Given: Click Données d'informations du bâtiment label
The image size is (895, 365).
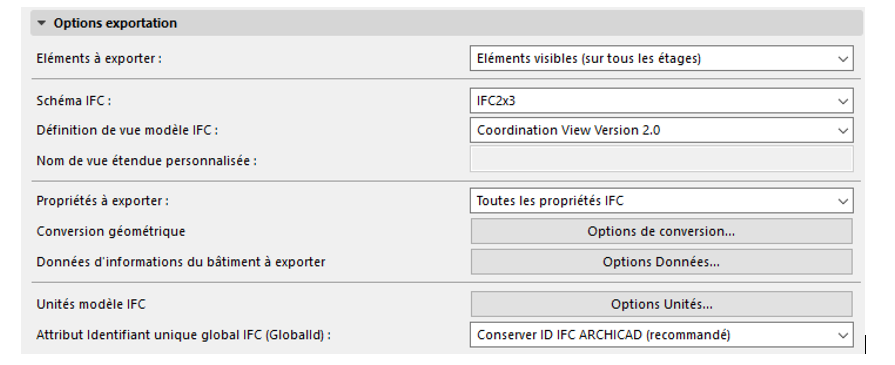Looking at the screenshot, I should (x=181, y=262).
